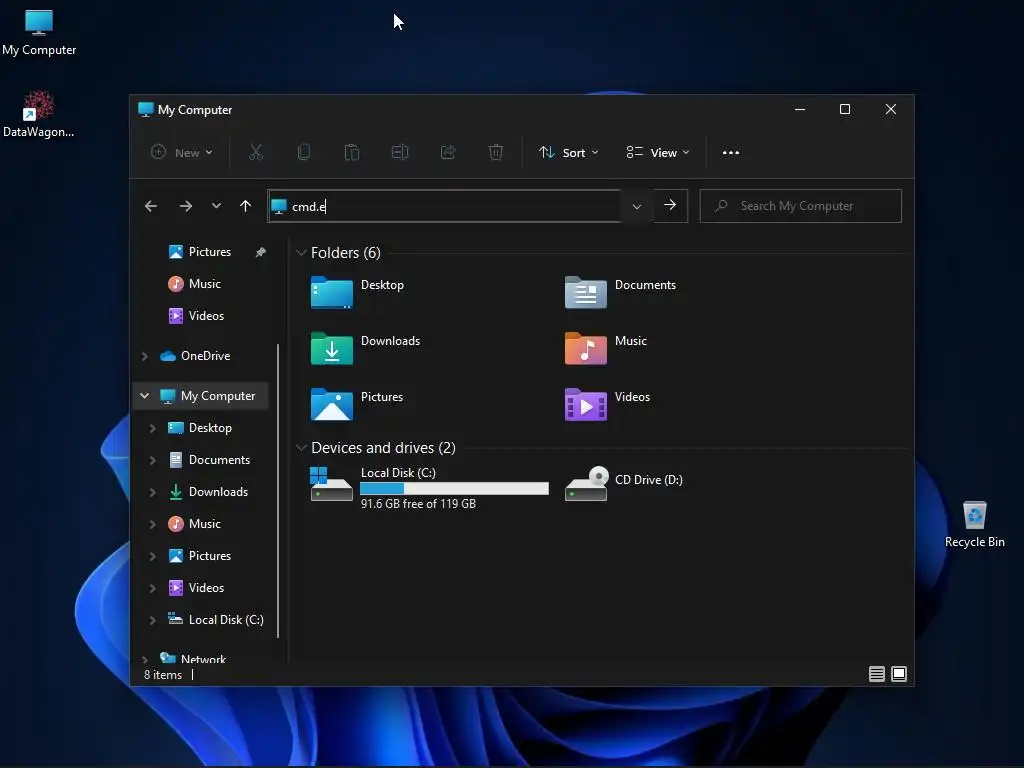Select Documents under My Computer tree
Viewport: 1024px width, 768px height.
coord(209,460)
